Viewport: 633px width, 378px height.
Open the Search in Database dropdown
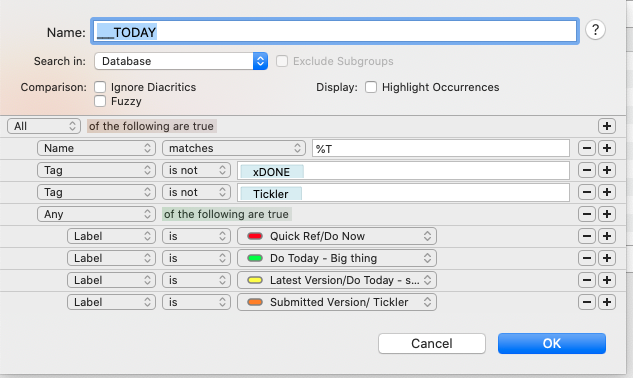click(181, 61)
